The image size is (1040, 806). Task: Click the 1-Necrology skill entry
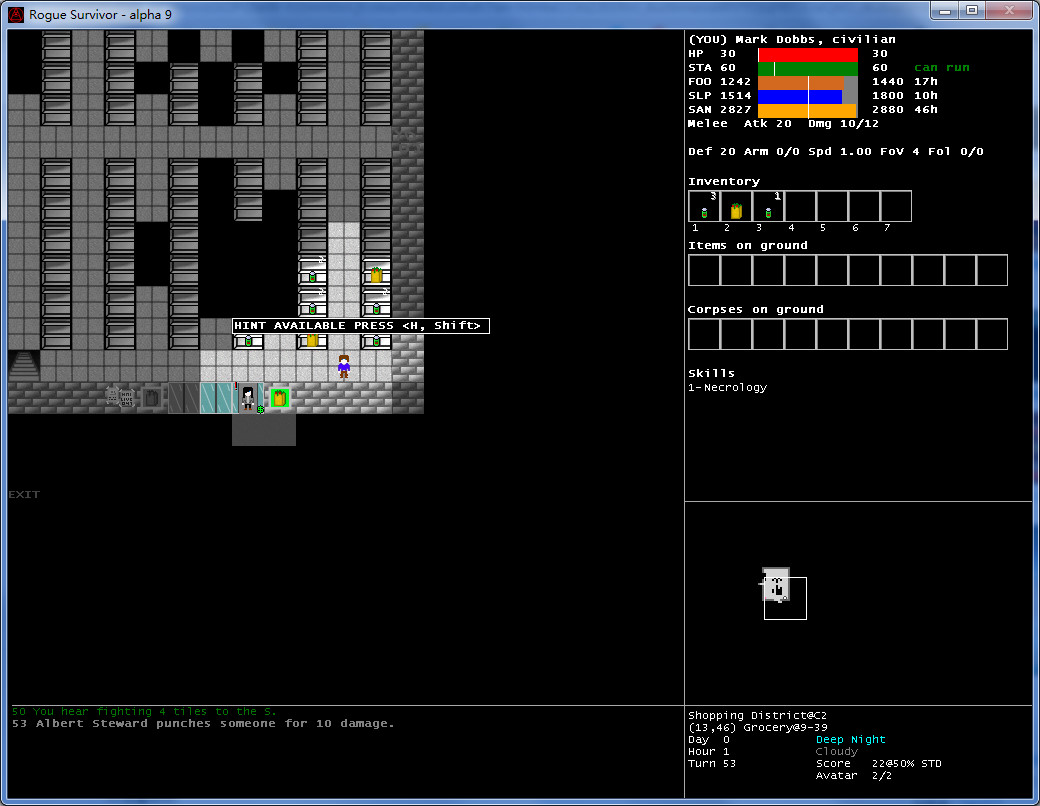pos(727,387)
